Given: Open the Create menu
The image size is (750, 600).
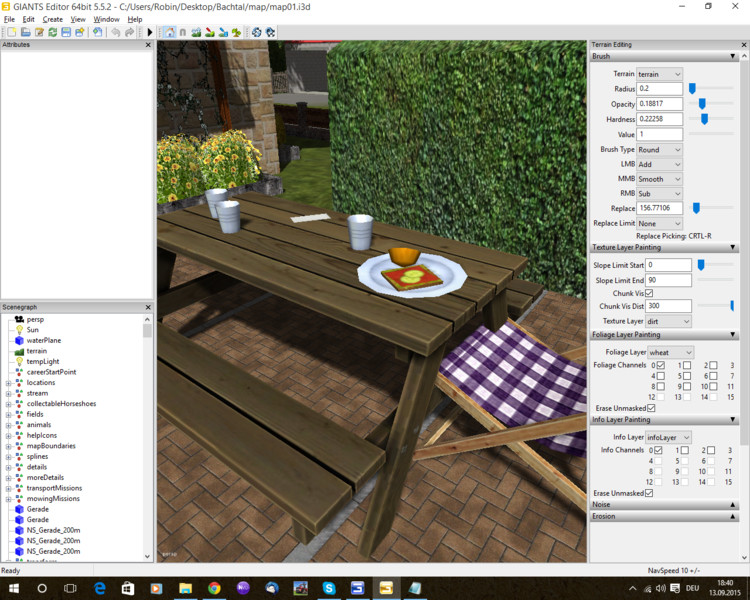Looking at the screenshot, I should 52,19.
